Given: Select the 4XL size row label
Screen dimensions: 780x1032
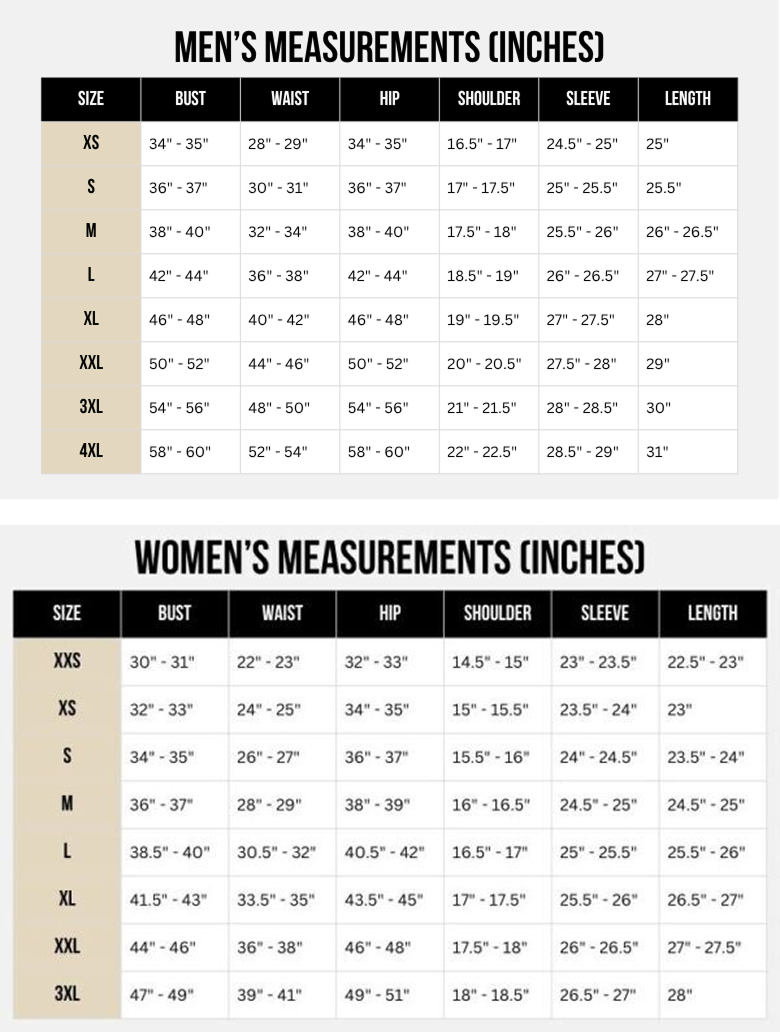Looking at the screenshot, I should pyautogui.click(x=91, y=451).
